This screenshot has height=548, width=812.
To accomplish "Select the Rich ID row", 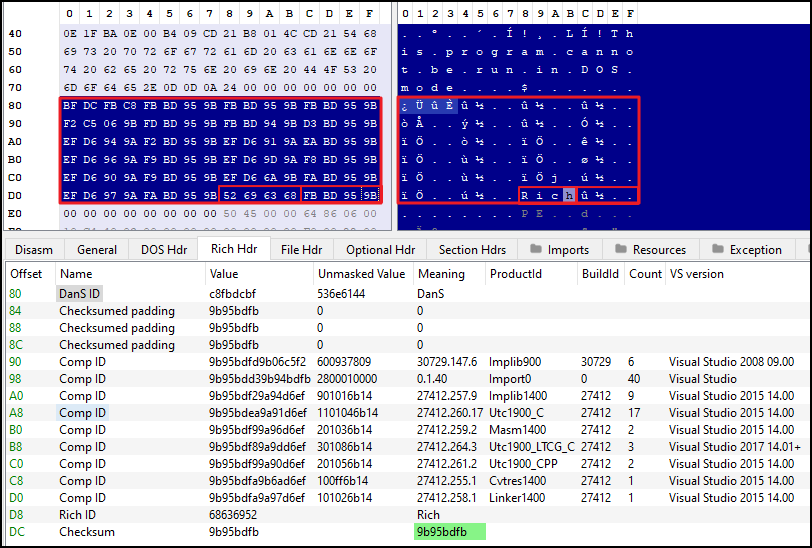I will [x=76, y=515].
